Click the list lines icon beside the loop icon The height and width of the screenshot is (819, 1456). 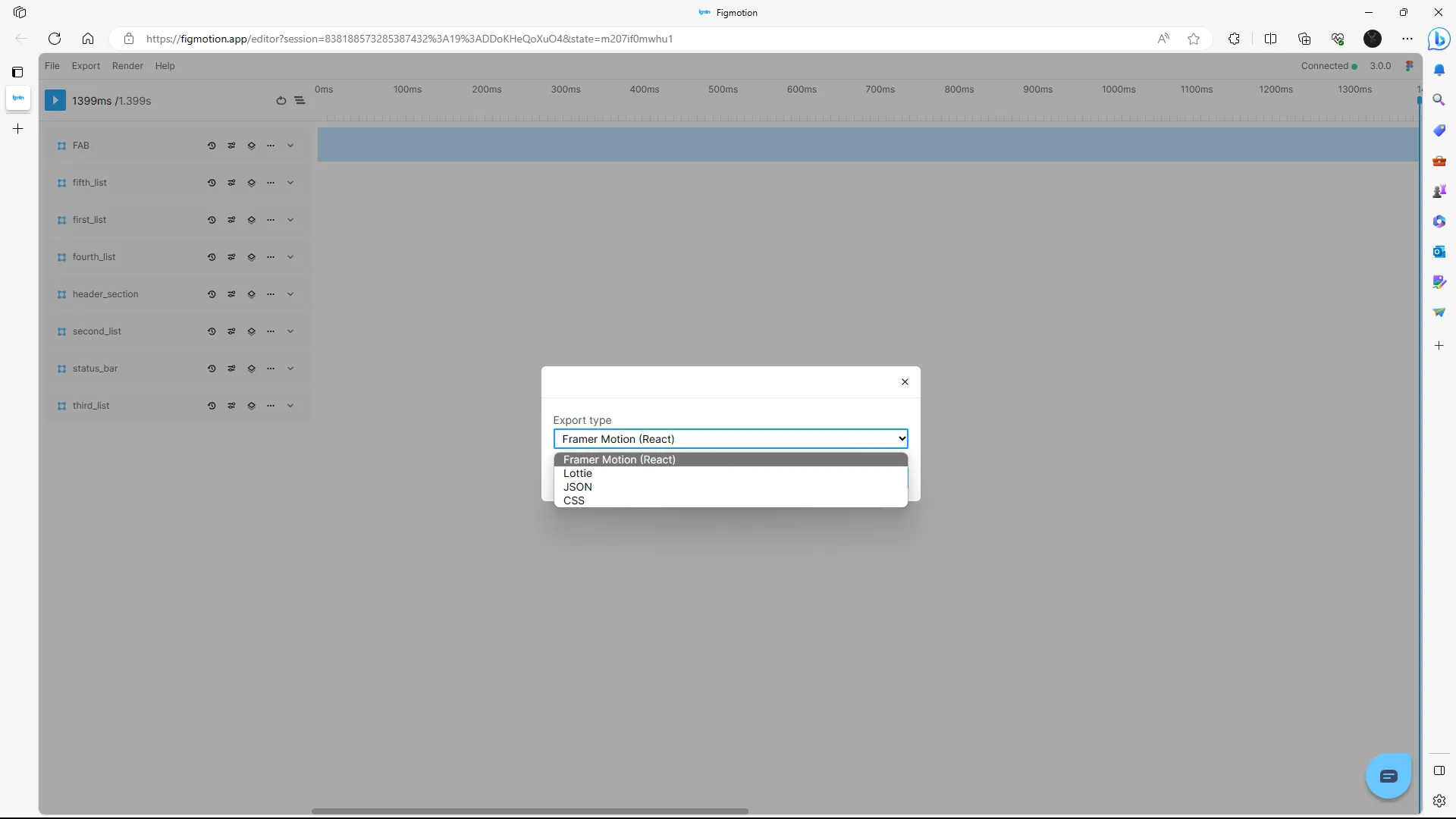click(300, 101)
